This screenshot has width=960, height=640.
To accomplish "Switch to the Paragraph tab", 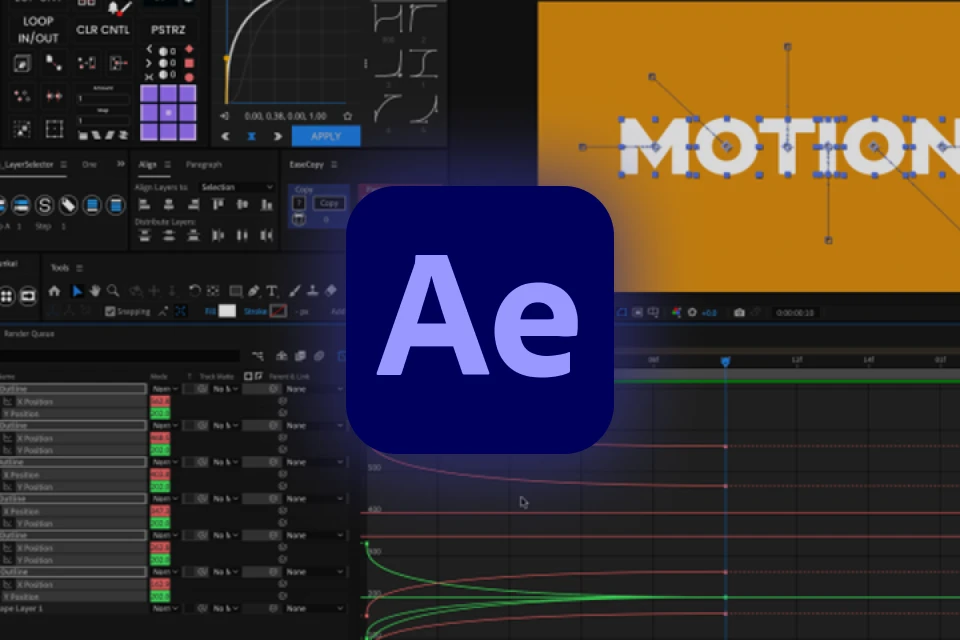I will pyautogui.click(x=204, y=165).
